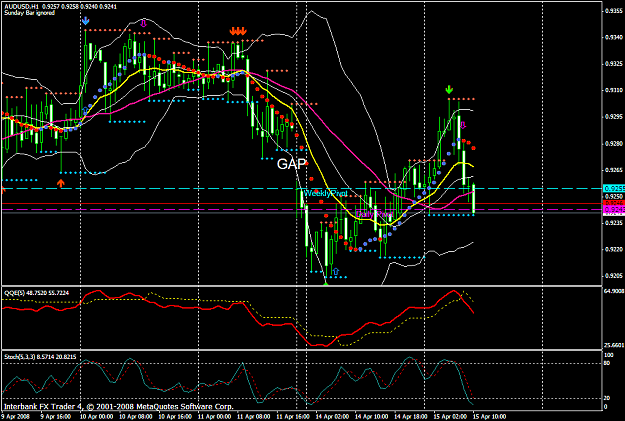This screenshot has height=421, width=625.
Task: Click the '14 Apr 10:00' time axis label
Action: [x=371, y=417]
